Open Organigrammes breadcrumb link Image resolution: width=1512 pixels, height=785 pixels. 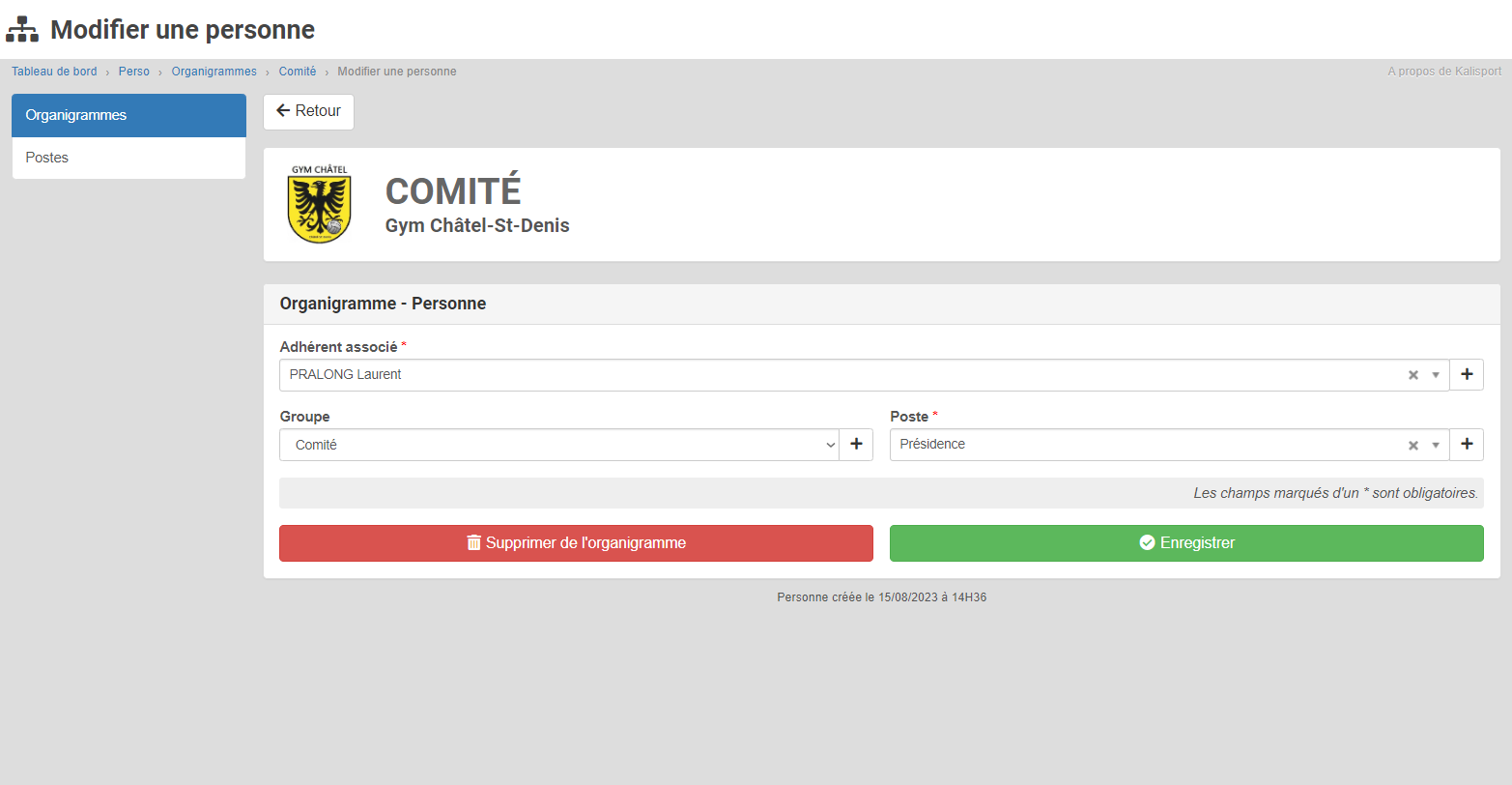(214, 72)
